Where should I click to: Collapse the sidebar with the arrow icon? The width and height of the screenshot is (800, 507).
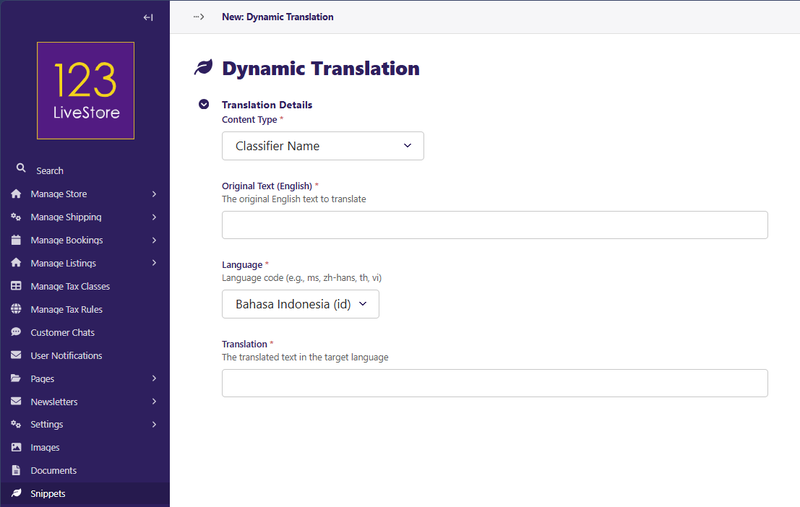pyautogui.click(x=148, y=17)
